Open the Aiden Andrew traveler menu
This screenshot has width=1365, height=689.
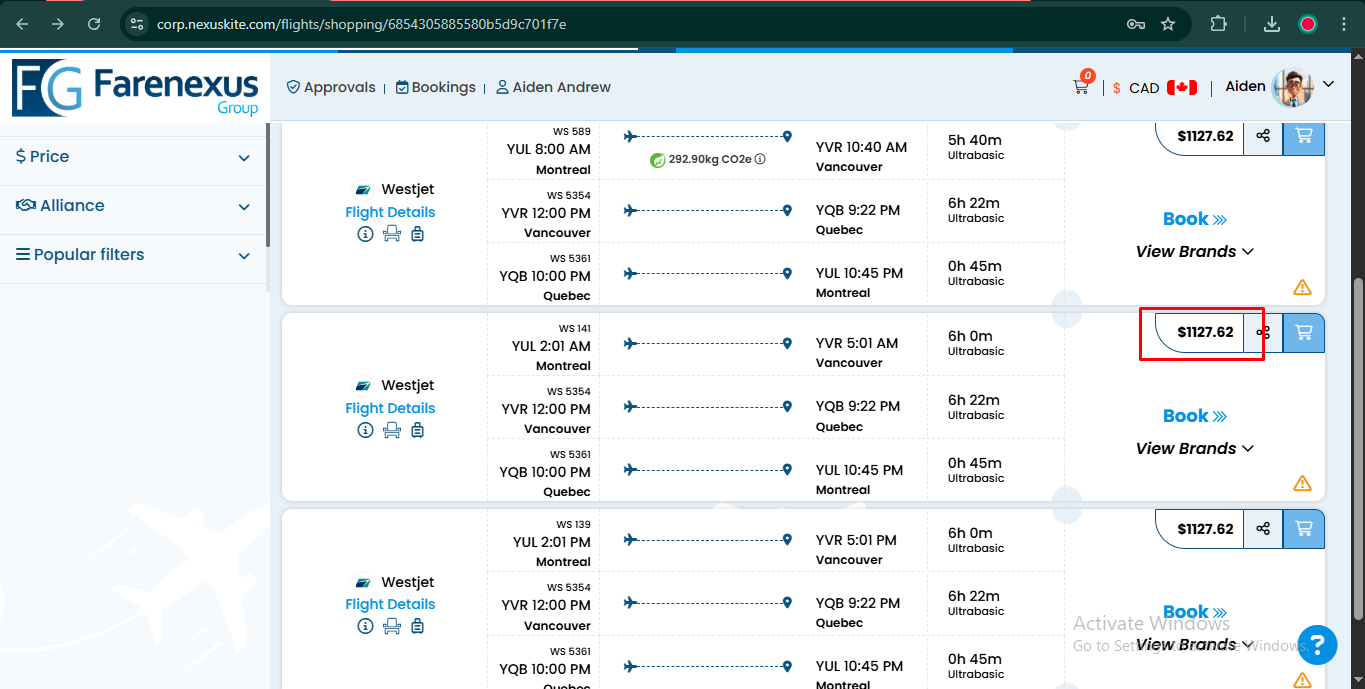coord(553,87)
